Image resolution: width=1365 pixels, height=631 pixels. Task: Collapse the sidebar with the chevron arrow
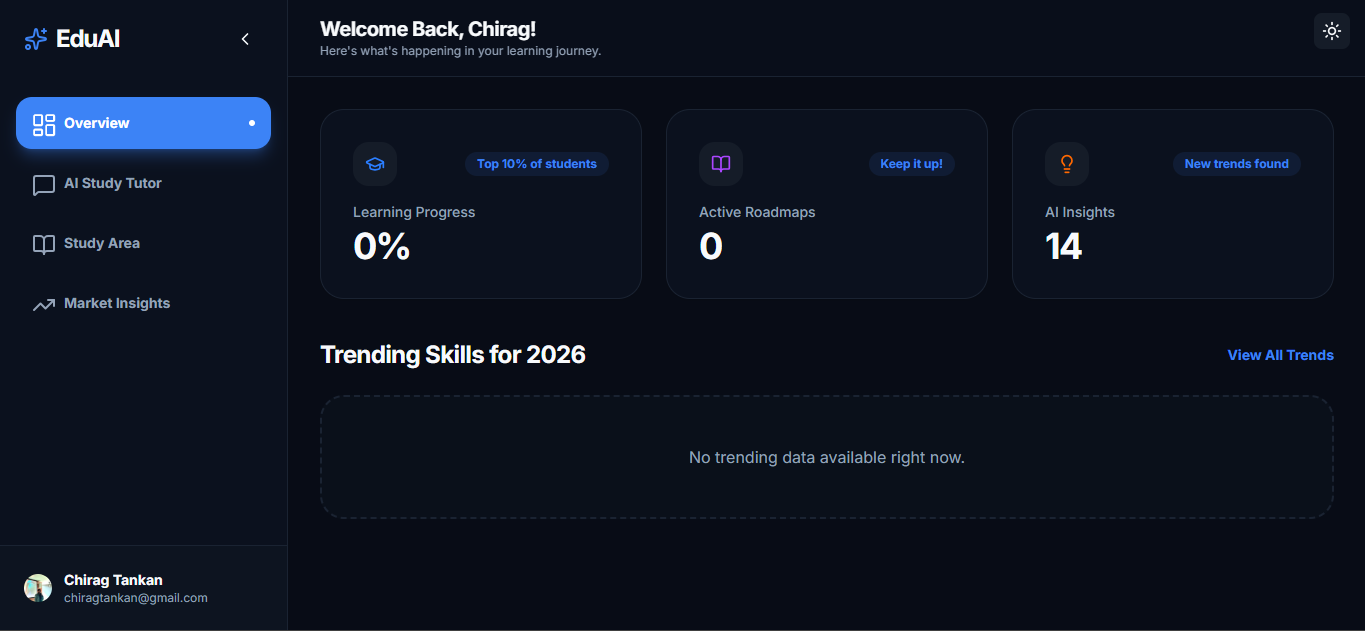[245, 39]
